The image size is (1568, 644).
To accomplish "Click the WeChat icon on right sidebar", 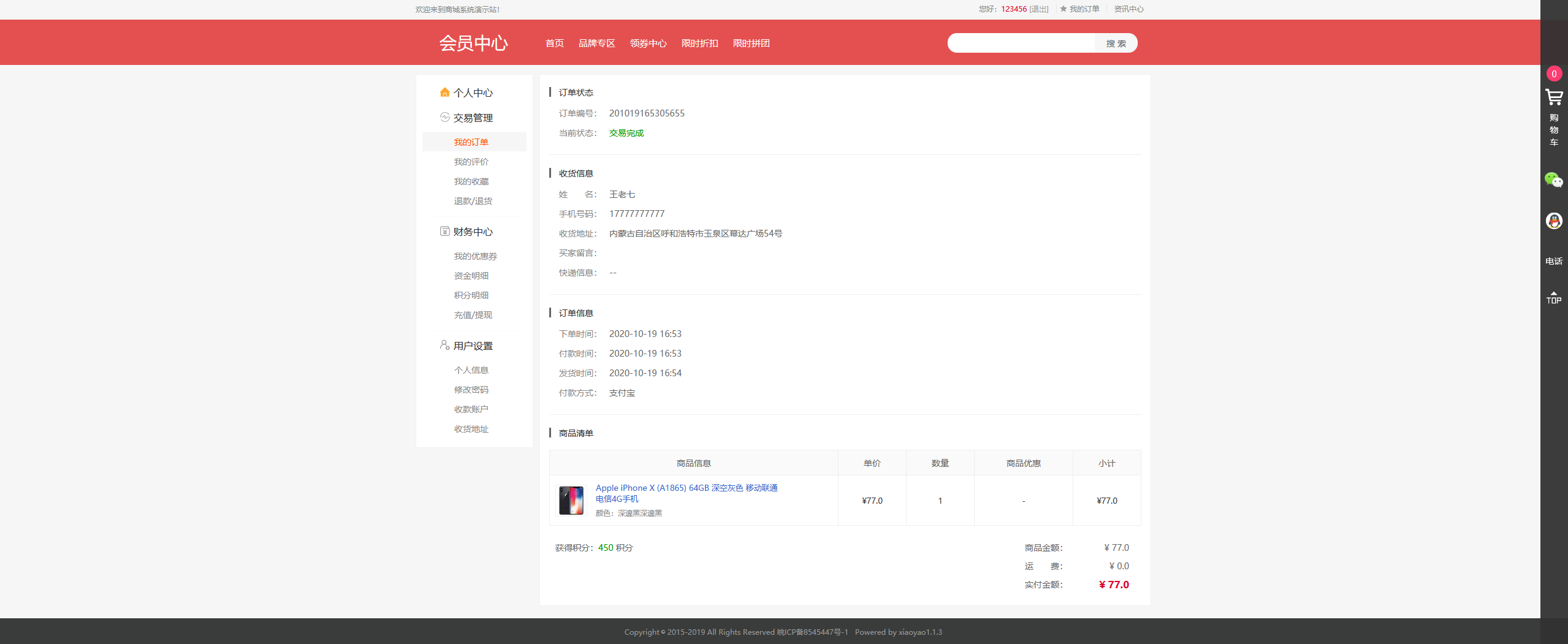I will coord(1554,180).
